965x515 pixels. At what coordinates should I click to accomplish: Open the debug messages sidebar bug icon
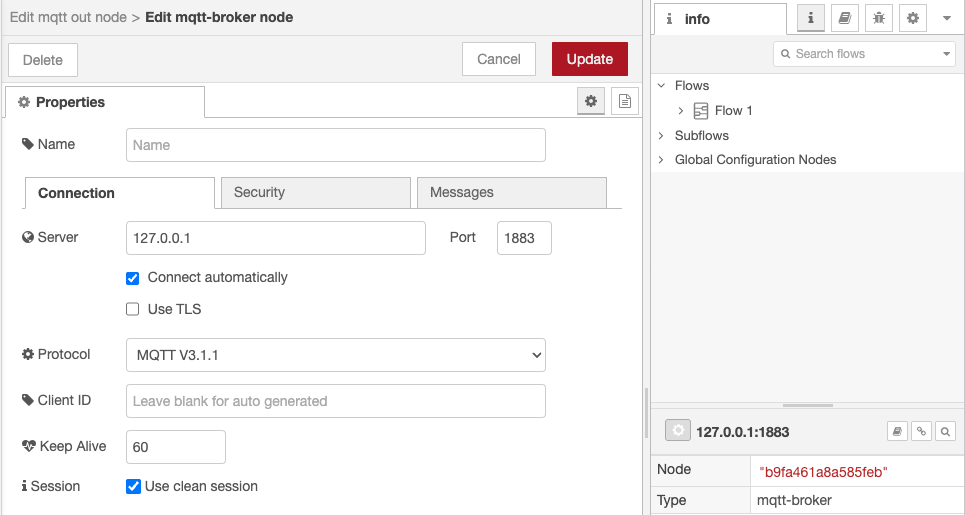point(879,18)
